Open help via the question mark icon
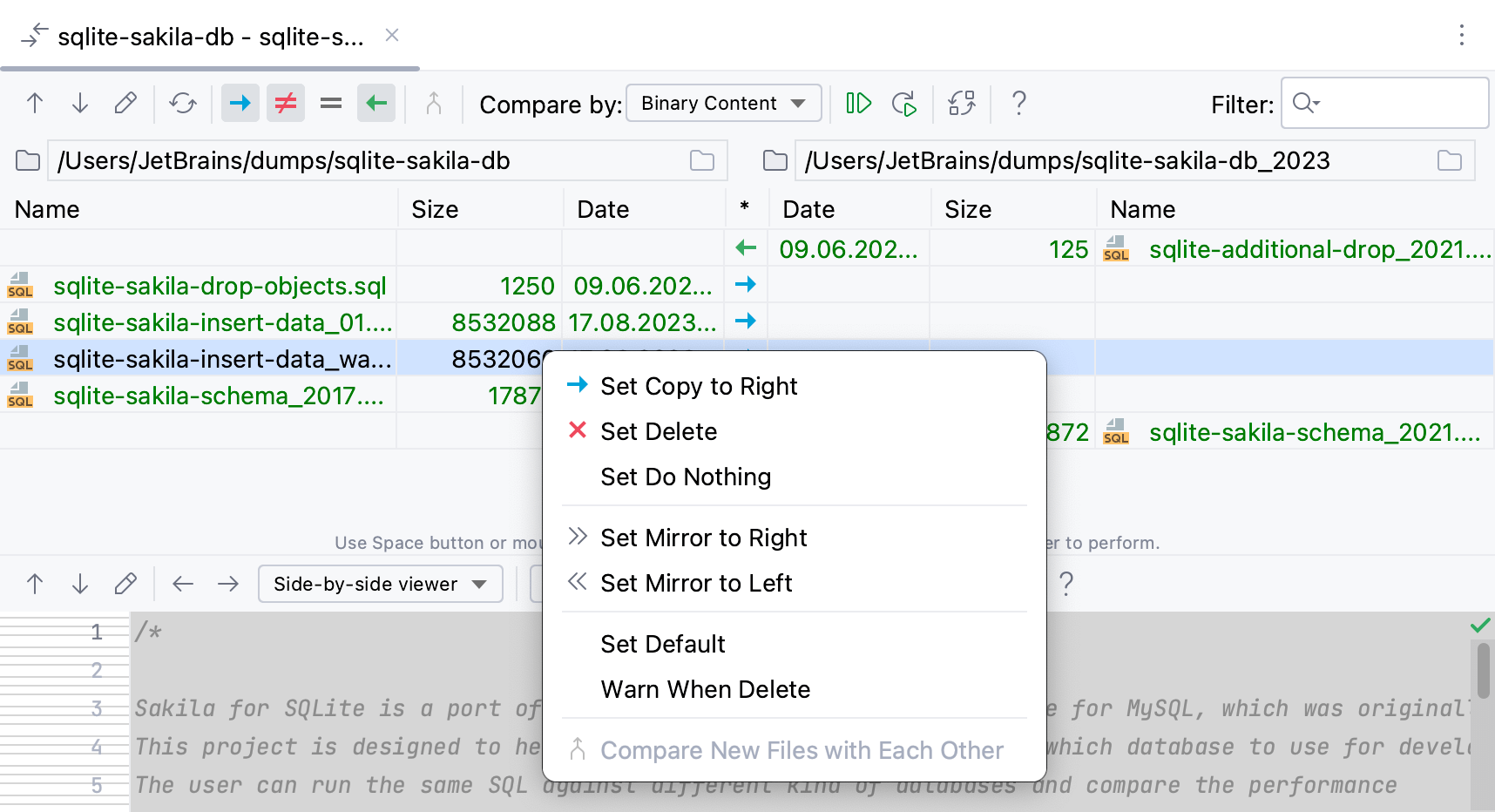 (1018, 103)
